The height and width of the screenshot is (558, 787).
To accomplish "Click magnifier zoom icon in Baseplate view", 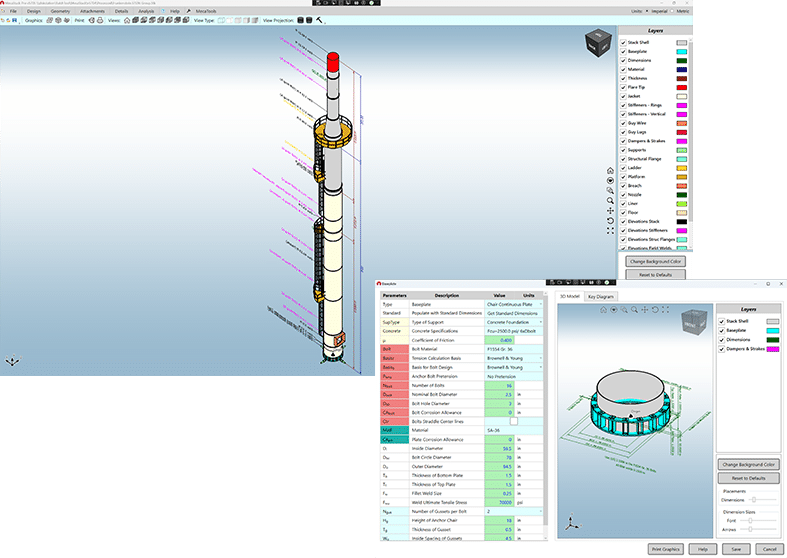I will (x=634, y=310).
